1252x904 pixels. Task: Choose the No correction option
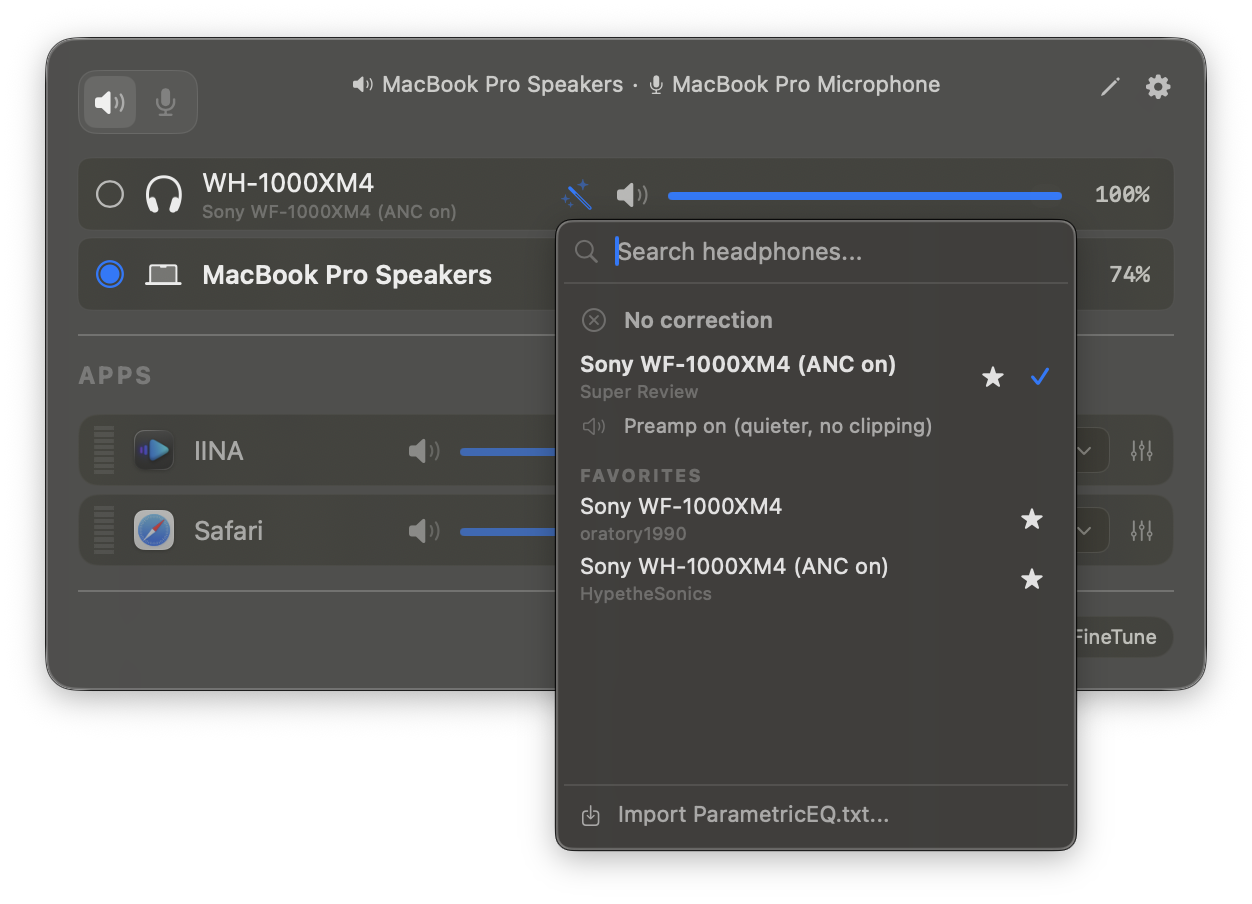697,320
